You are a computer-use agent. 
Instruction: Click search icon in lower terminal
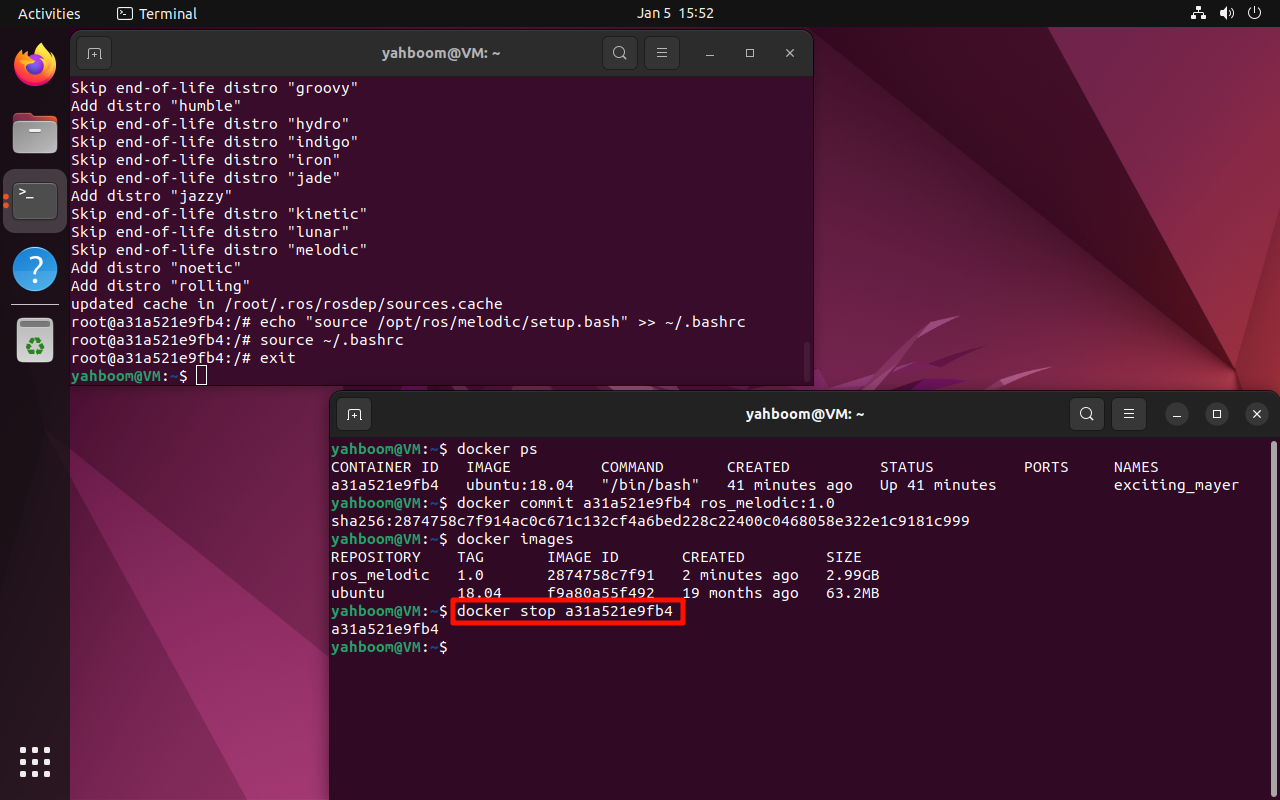pos(1087,414)
